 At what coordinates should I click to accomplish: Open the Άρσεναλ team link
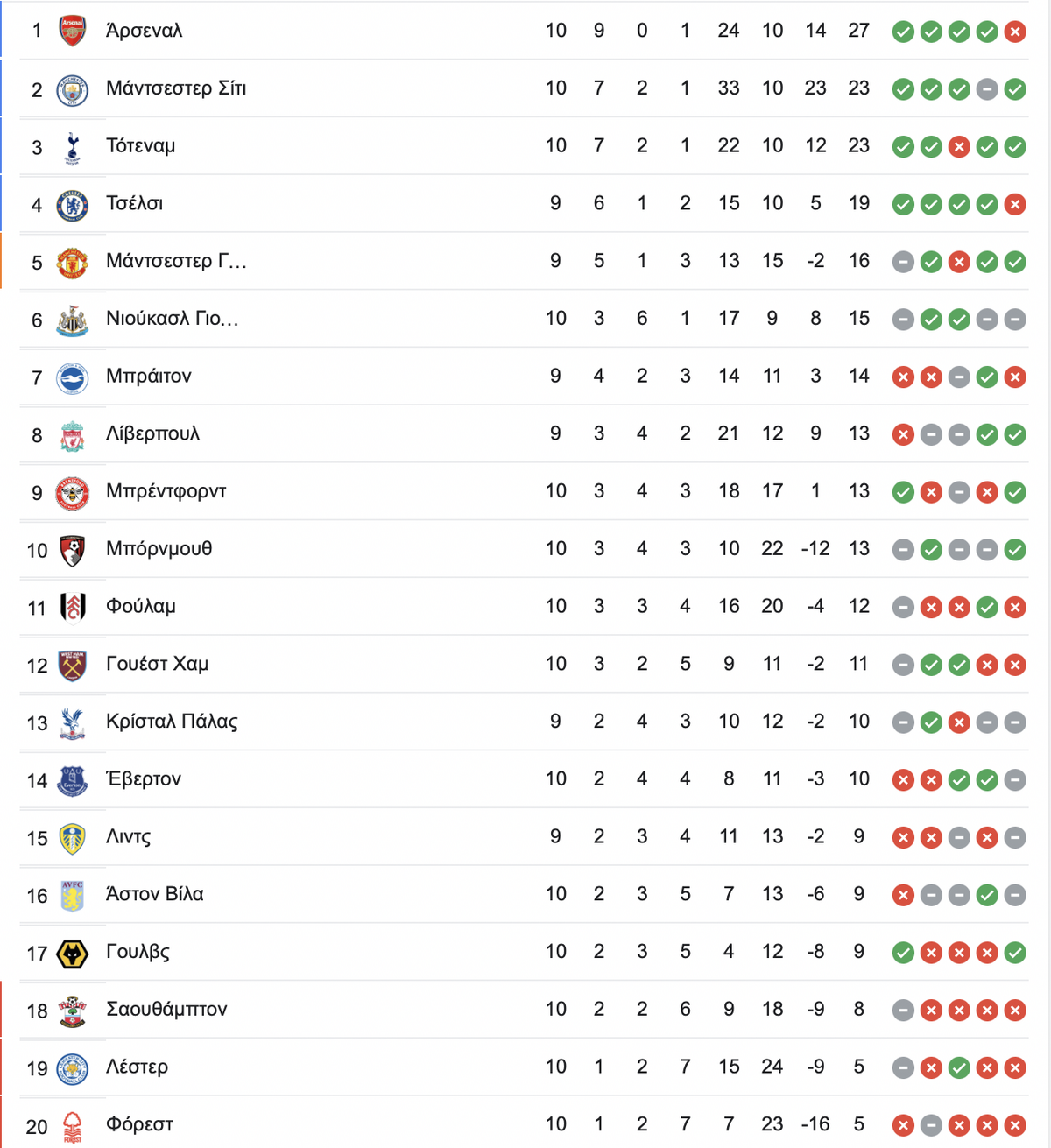coord(144,31)
